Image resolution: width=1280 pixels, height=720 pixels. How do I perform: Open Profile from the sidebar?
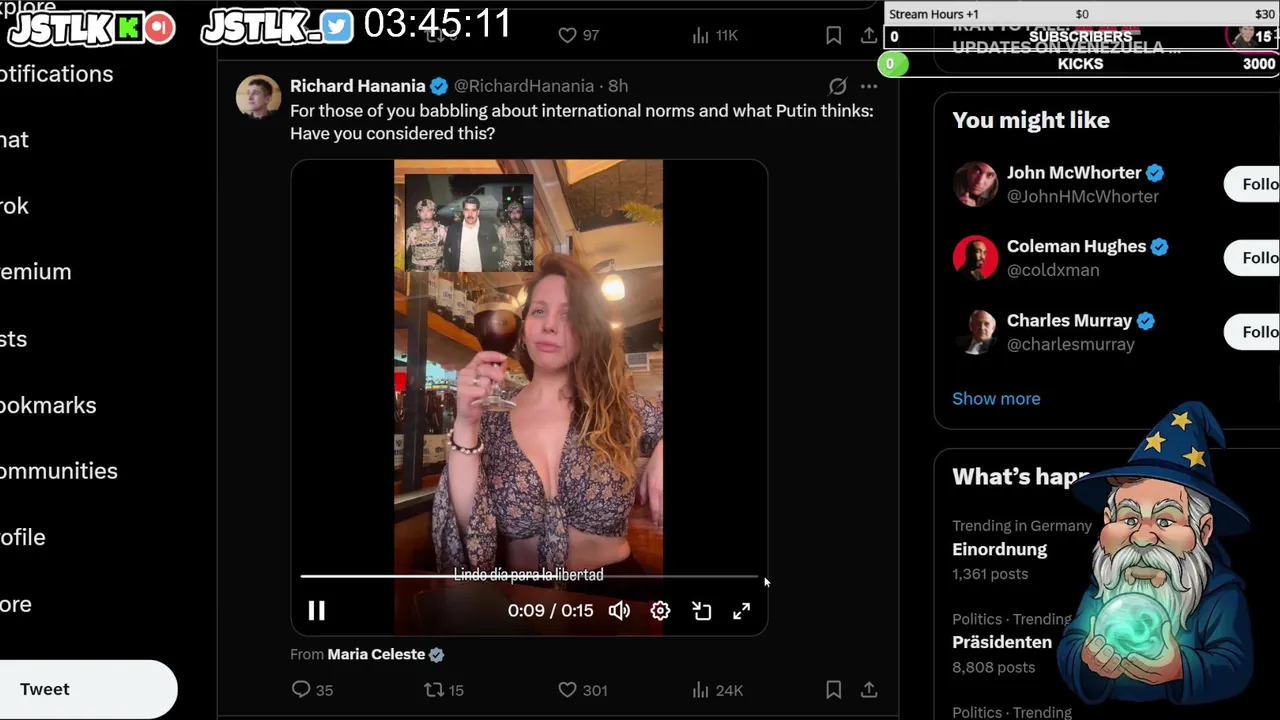(22, 537)
